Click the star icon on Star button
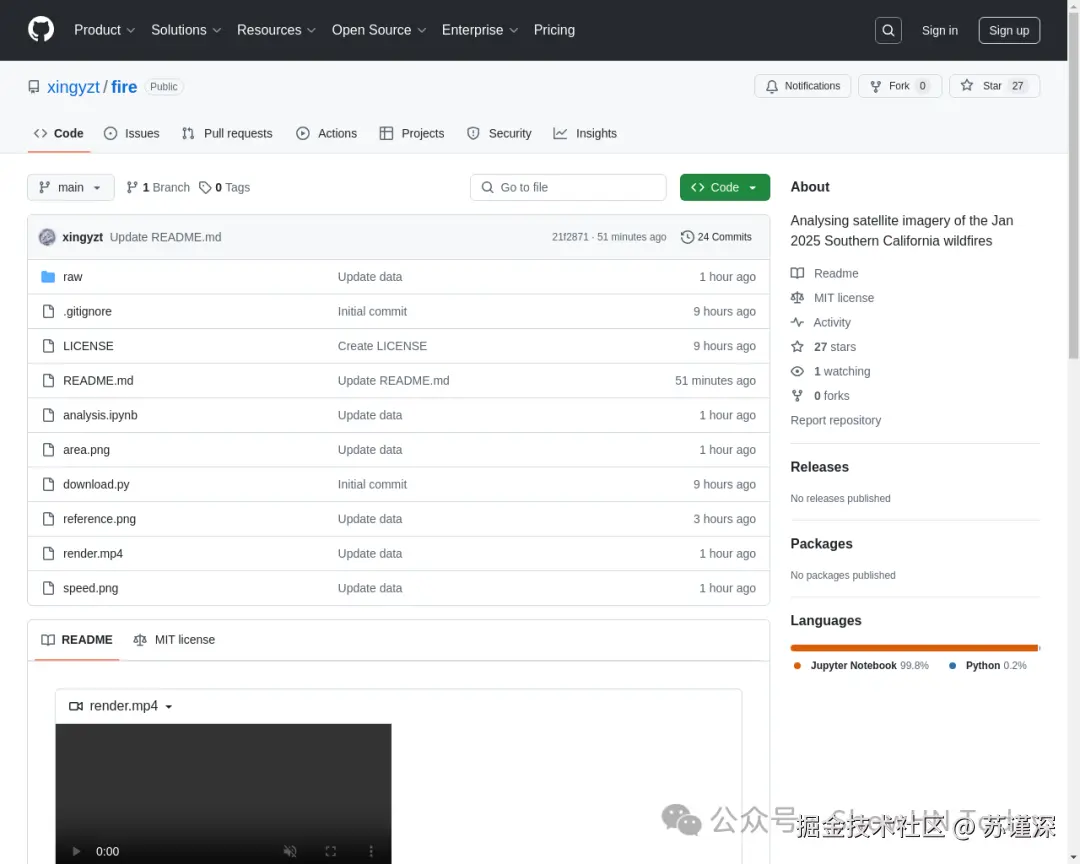Viewport: 1080px width, 864px height. coord(967,85)
